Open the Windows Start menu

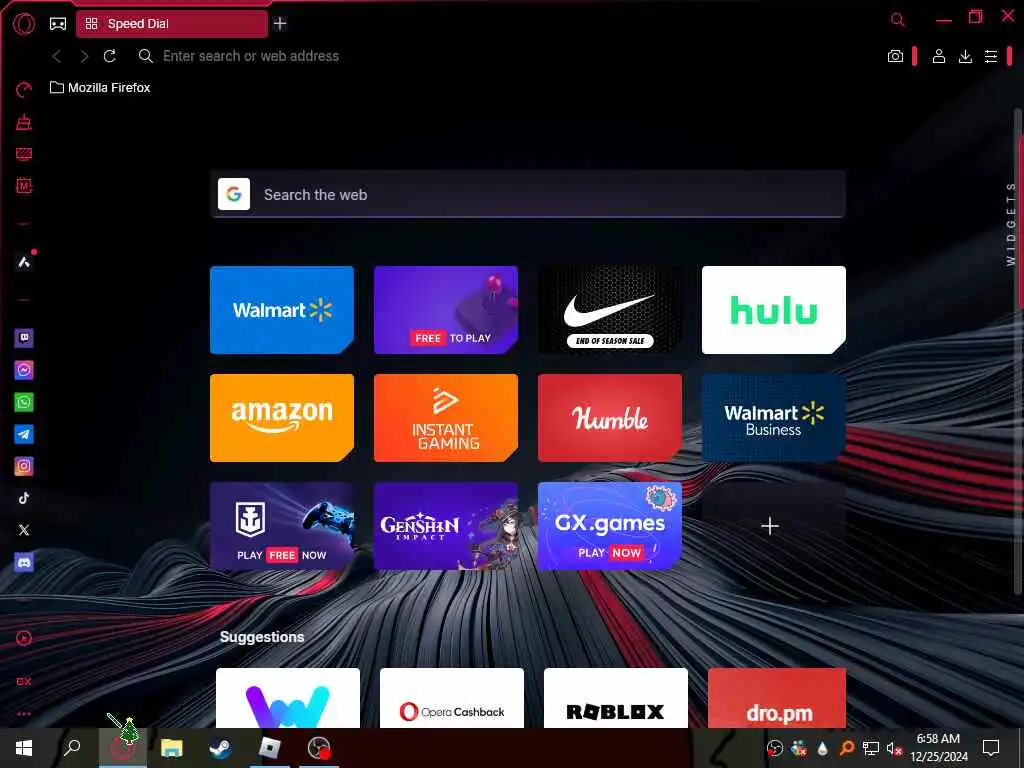tap(24, 748)
